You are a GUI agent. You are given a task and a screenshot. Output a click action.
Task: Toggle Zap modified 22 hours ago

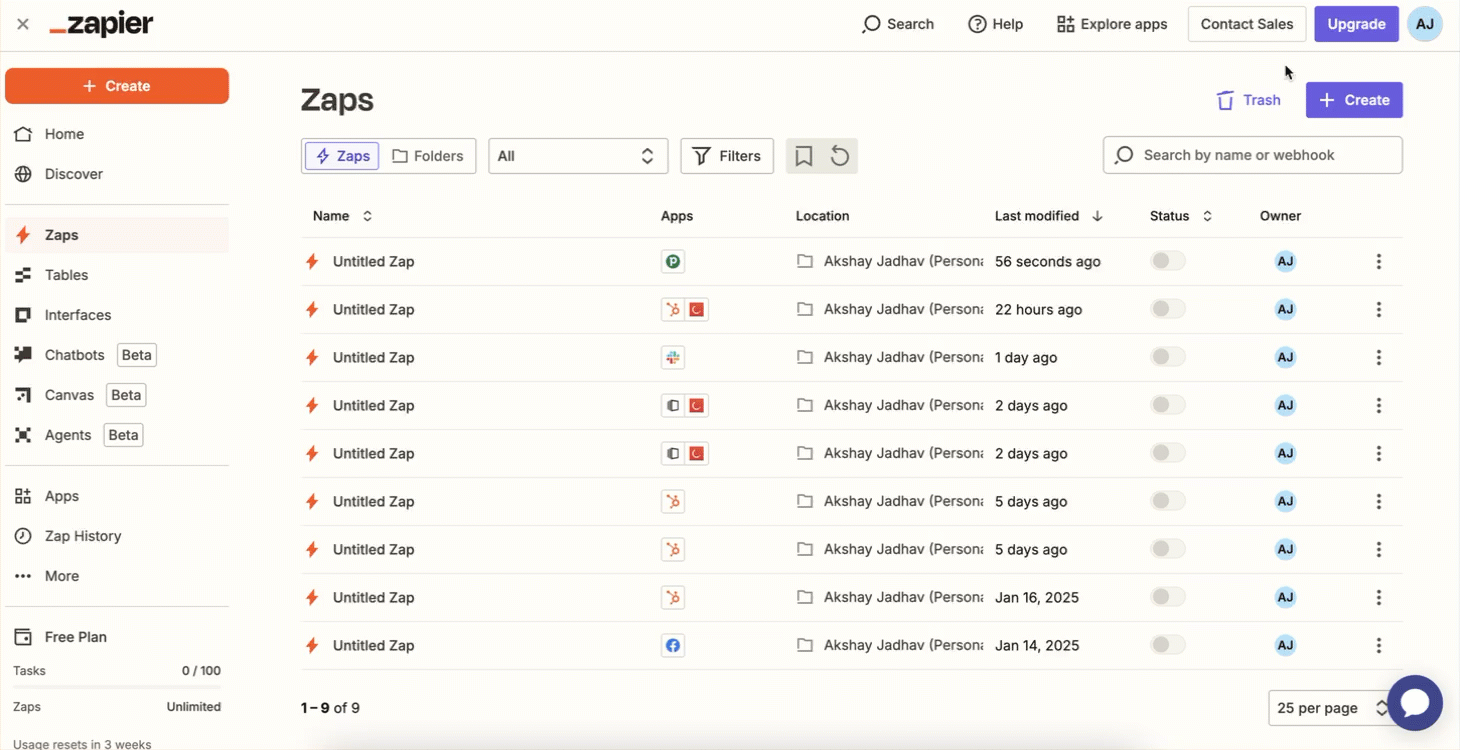coord(1168,309)
